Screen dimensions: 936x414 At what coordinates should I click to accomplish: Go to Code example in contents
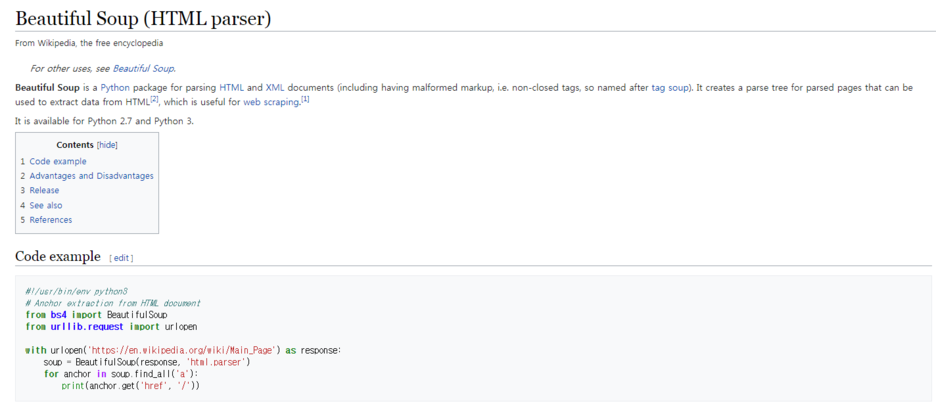58,162
